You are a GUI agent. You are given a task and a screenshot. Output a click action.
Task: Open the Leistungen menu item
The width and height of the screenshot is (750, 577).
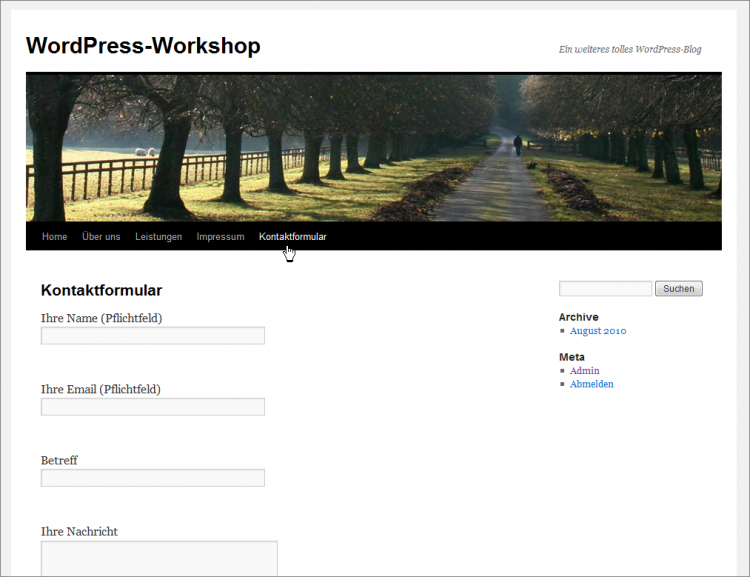(x=158, y=237)
